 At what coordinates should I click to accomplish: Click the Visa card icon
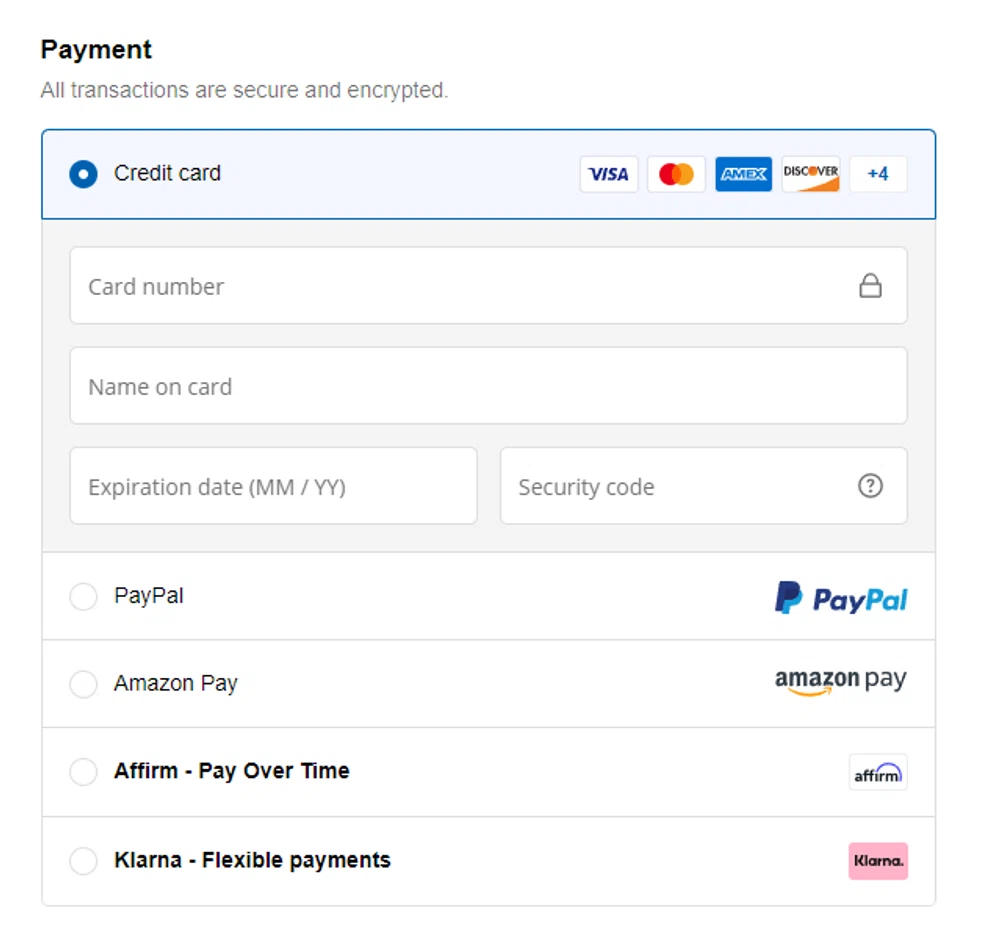[609, 174]
